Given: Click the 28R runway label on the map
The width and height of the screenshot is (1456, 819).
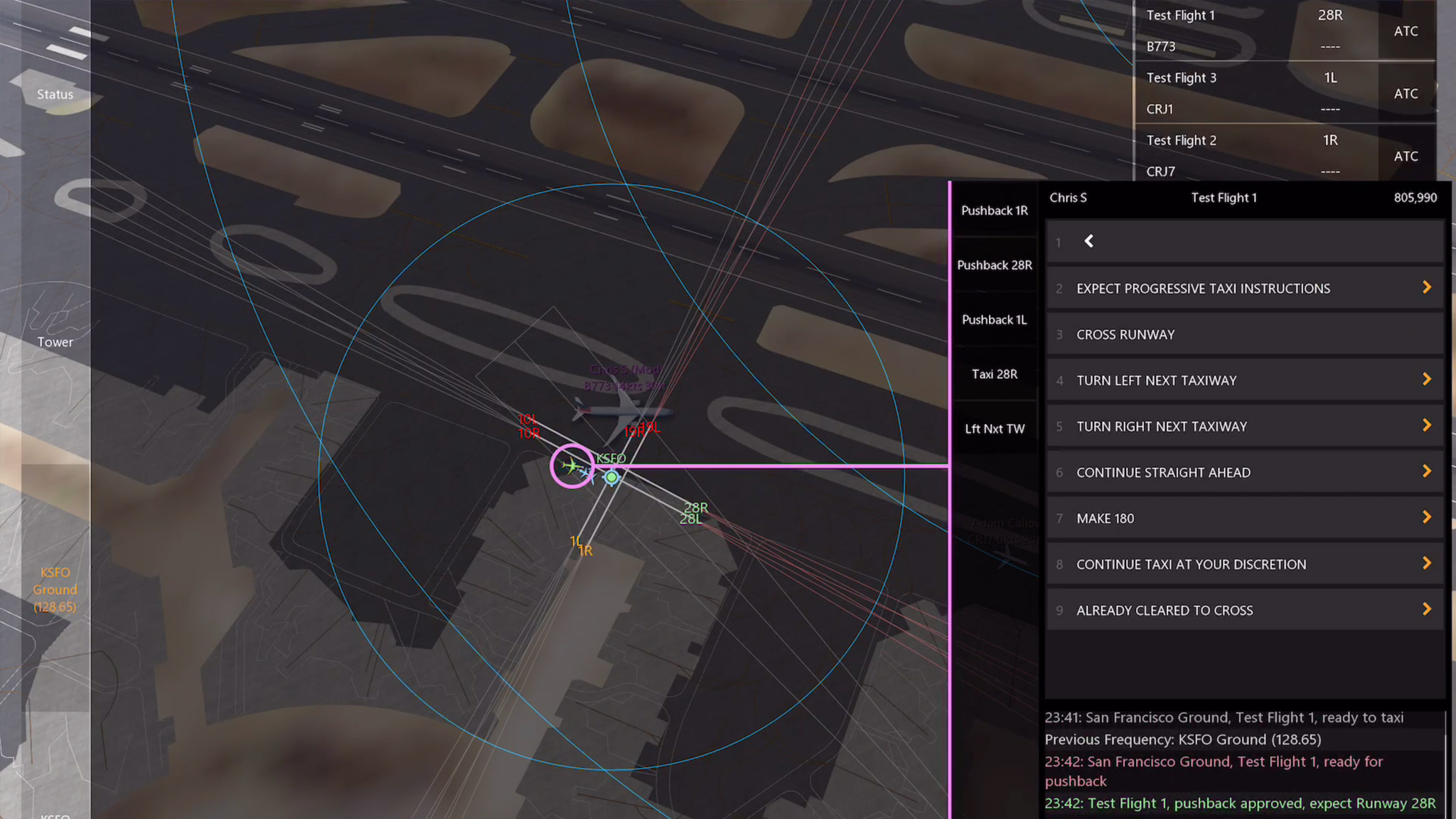Looking at the screenshot, I should pyautogui.click(x=696, y=507).
